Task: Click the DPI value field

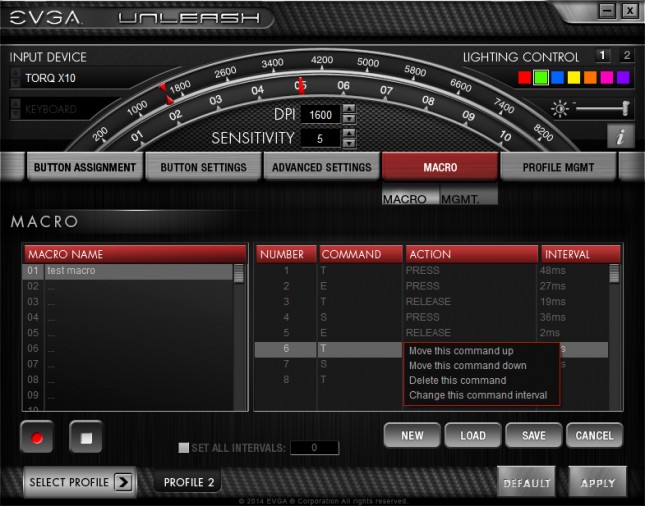Action: click(x=320, y=114)
